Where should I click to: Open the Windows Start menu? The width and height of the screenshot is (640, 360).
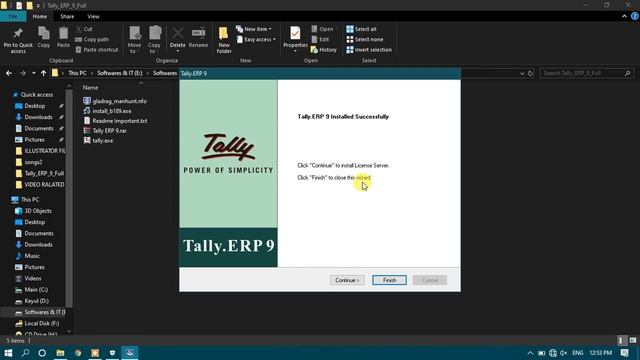(x=8, y=353)
